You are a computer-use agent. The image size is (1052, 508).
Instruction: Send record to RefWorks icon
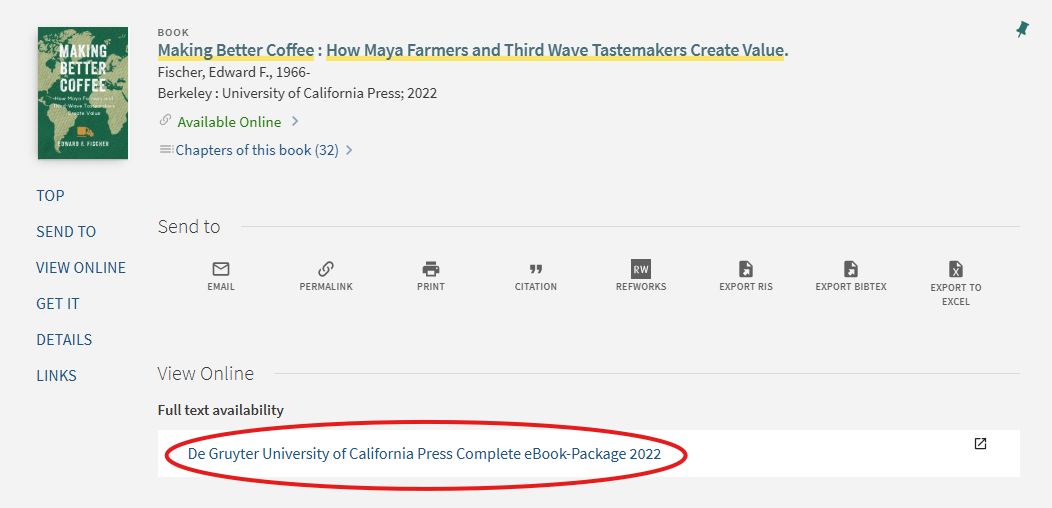tap(641, 269)
